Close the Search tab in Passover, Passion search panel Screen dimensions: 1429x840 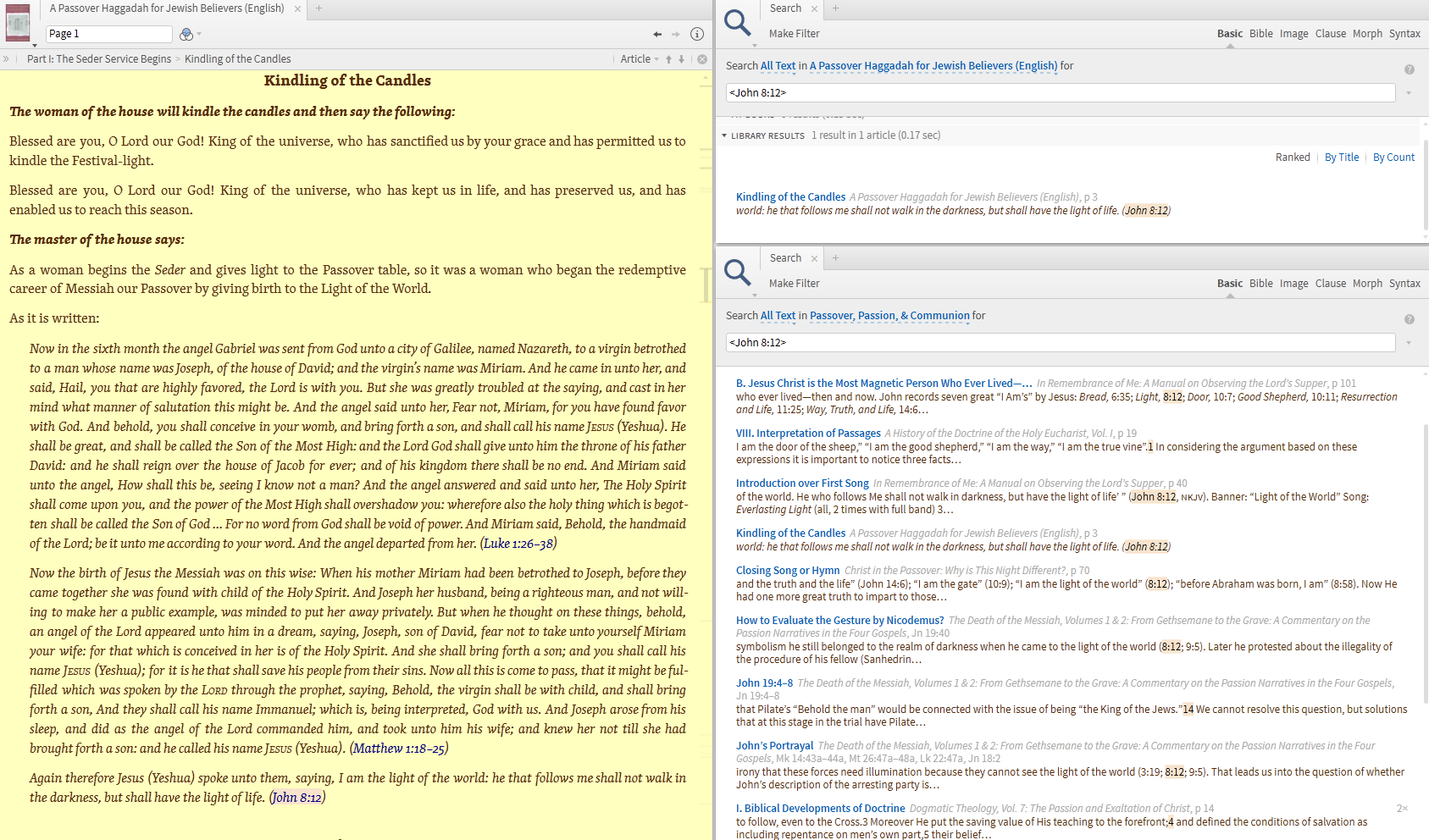[x=814, y=258]
